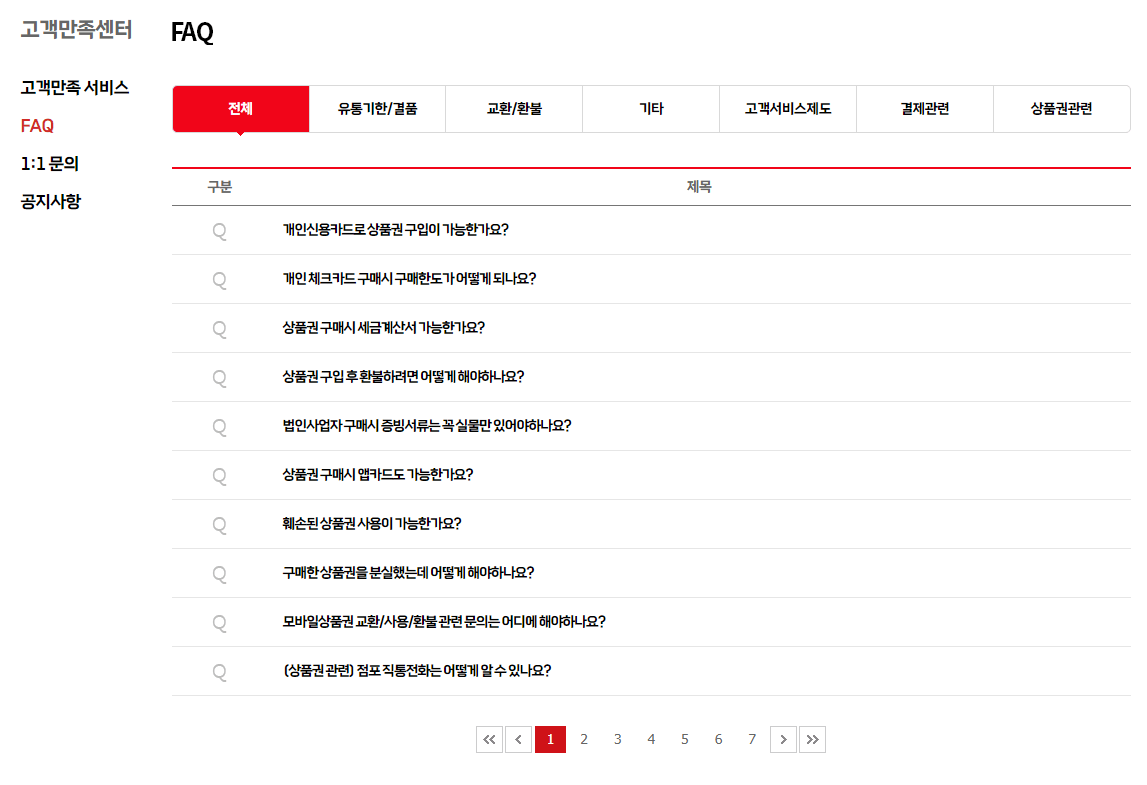Click the Q icon beside the first FAQ

219,230
